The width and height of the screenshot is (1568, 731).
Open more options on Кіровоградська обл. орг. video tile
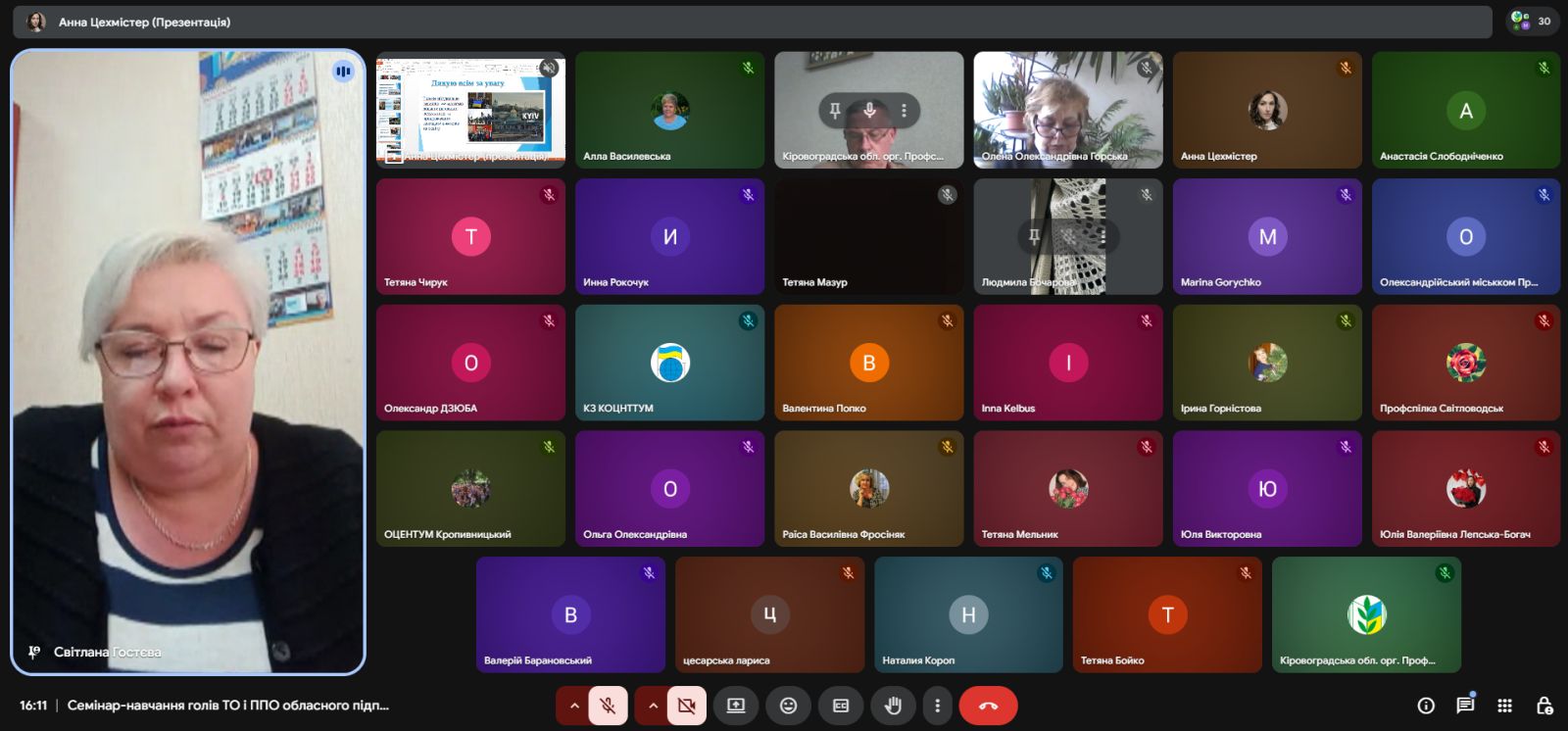tap(904, 111)
